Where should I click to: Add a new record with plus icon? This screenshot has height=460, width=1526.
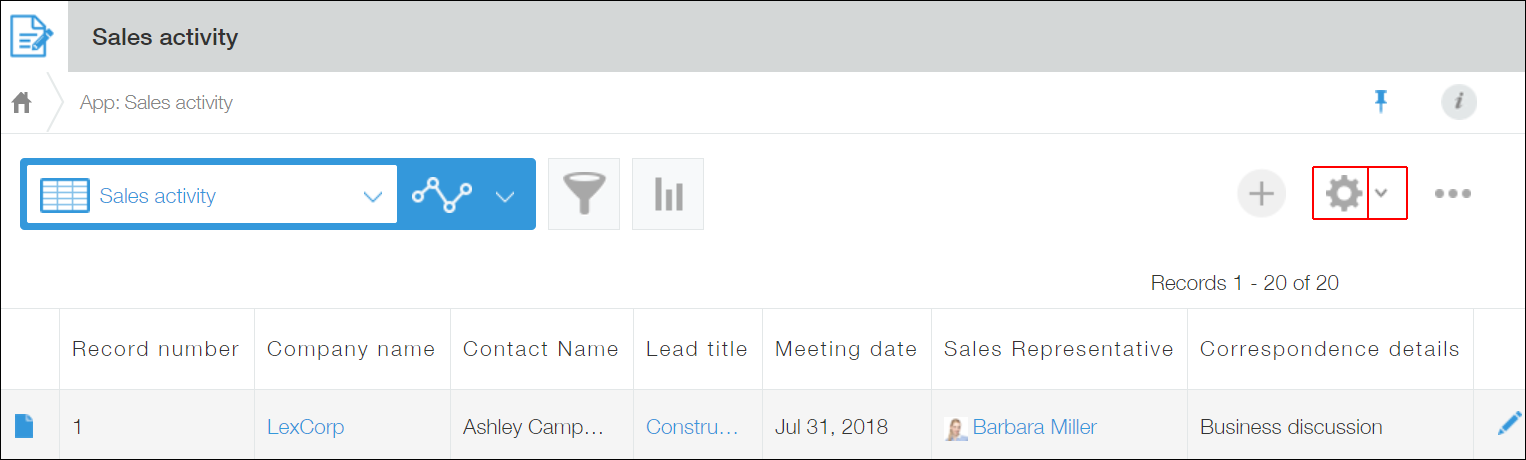tap(1262, 193)
